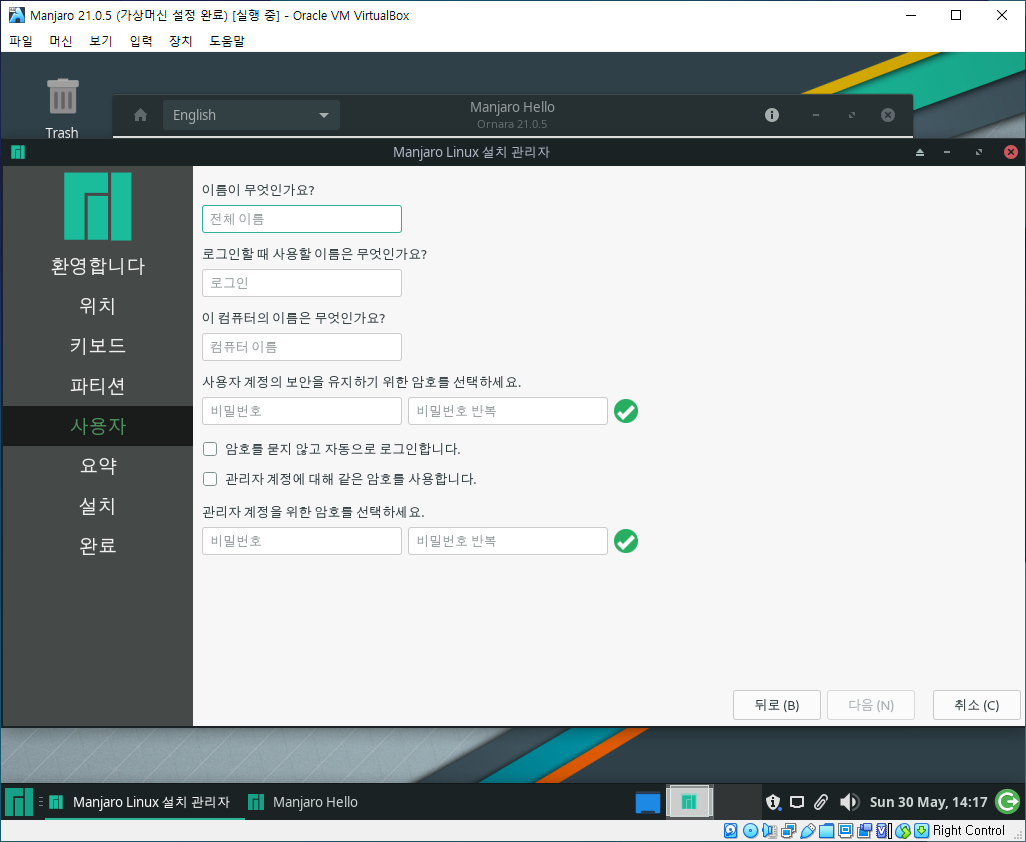
Task: Click the VirtualBox CPU virtualization status icon
Action: click(883, 831)
